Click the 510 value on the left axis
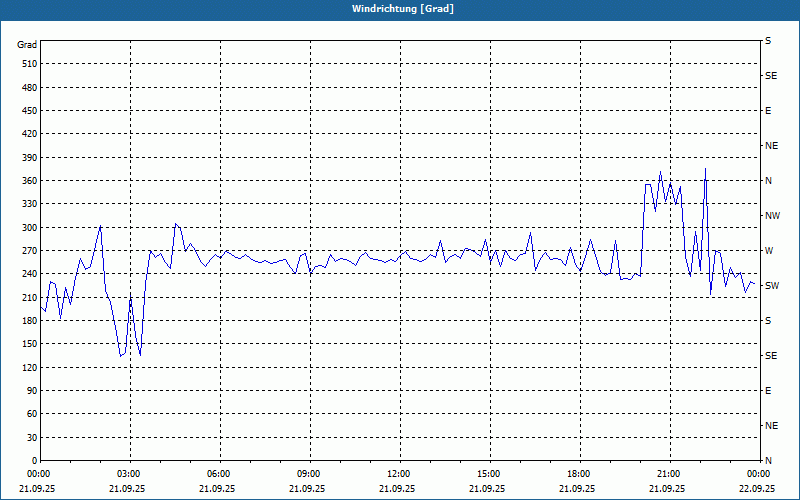 coord(30,64)
